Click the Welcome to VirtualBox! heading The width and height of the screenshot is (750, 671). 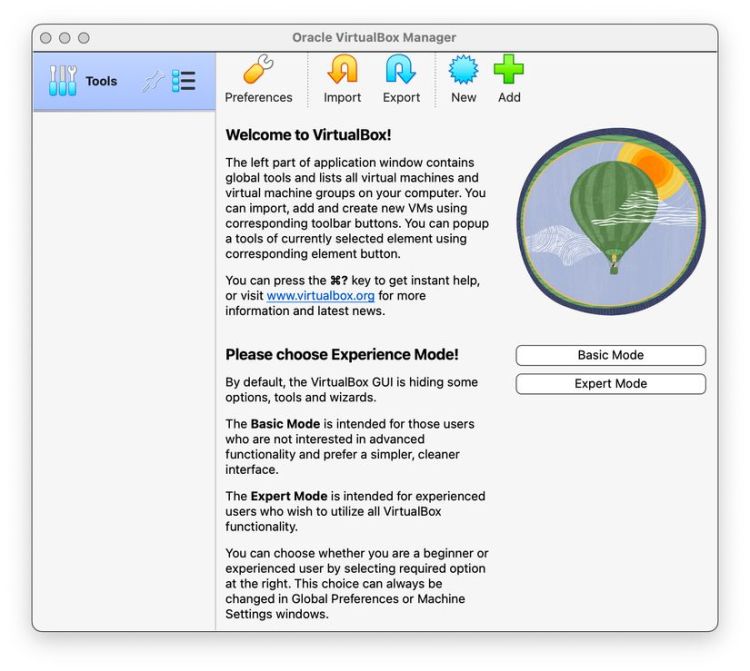coord(308,135)
